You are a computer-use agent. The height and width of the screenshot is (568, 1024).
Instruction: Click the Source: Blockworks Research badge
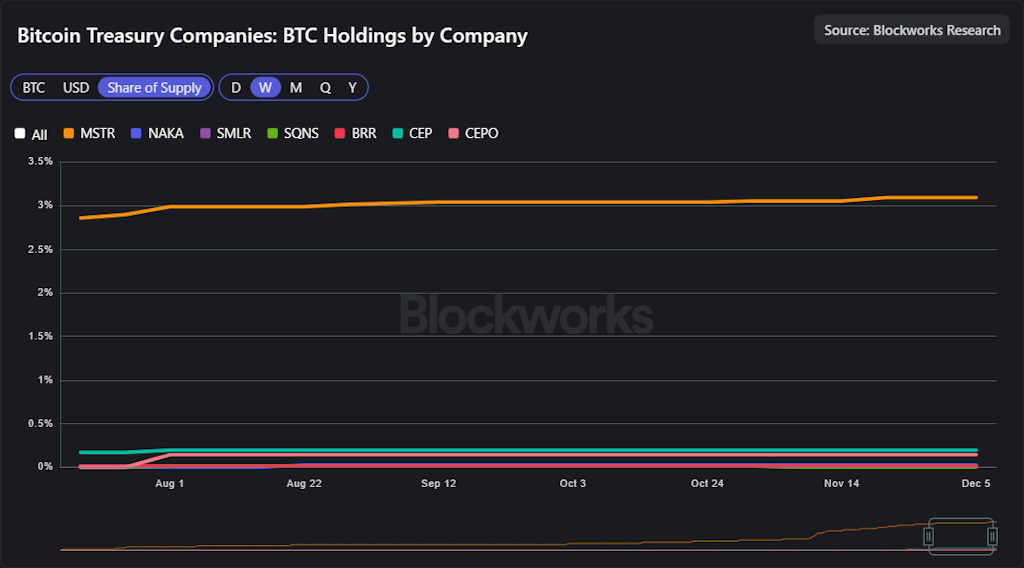tap(912, 30)
